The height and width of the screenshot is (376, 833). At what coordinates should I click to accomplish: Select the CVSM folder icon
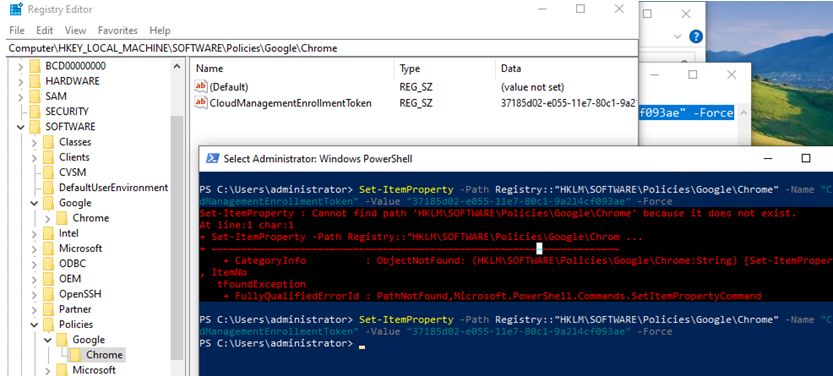click(49, 172)
